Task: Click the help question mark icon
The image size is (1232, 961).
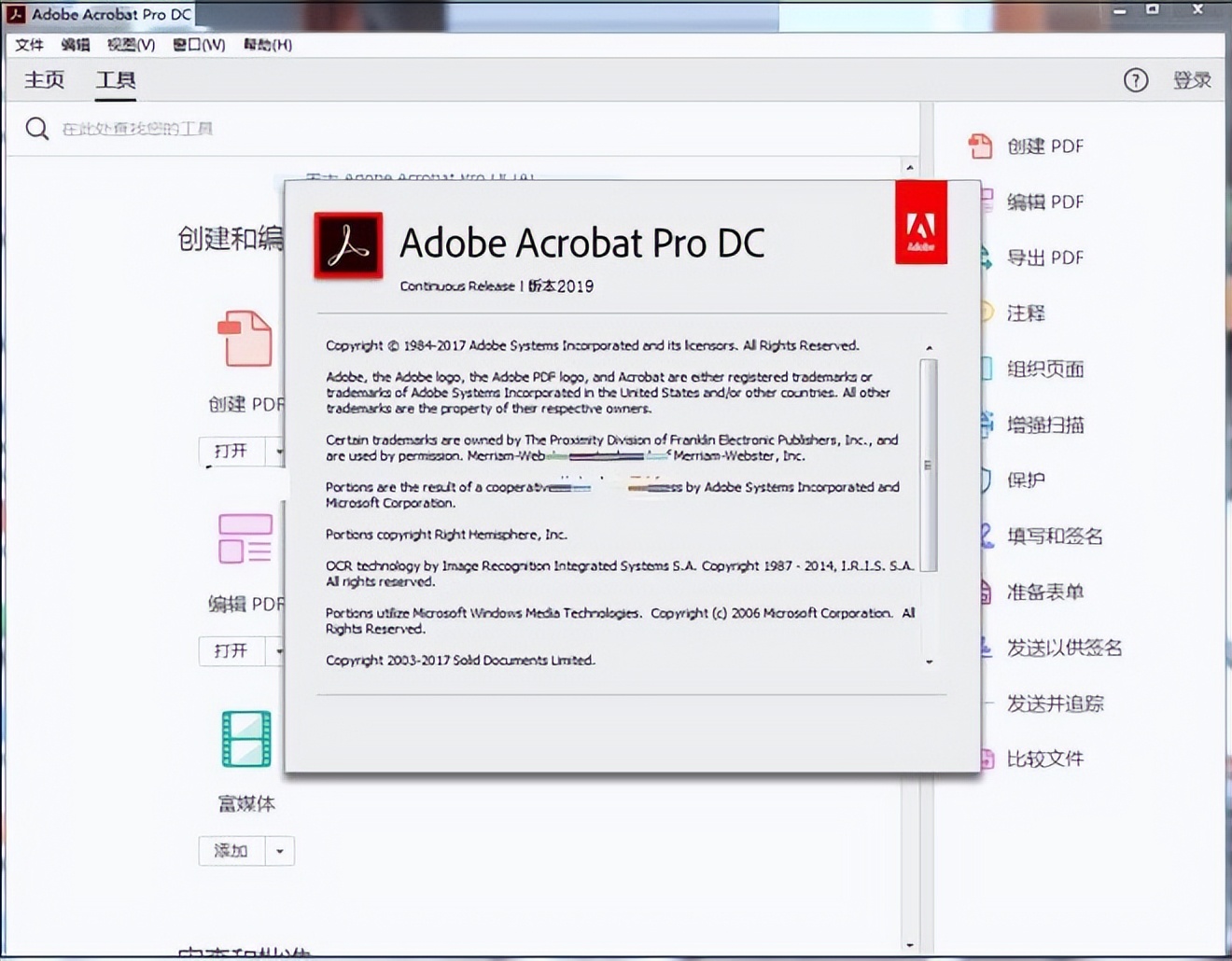Action: (x=1135, y=80)
